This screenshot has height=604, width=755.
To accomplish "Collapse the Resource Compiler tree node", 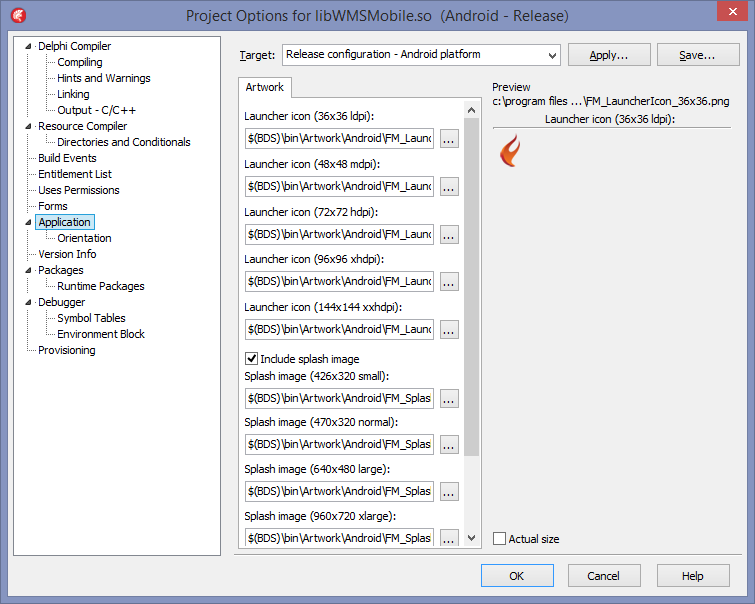I will (28, 126).
